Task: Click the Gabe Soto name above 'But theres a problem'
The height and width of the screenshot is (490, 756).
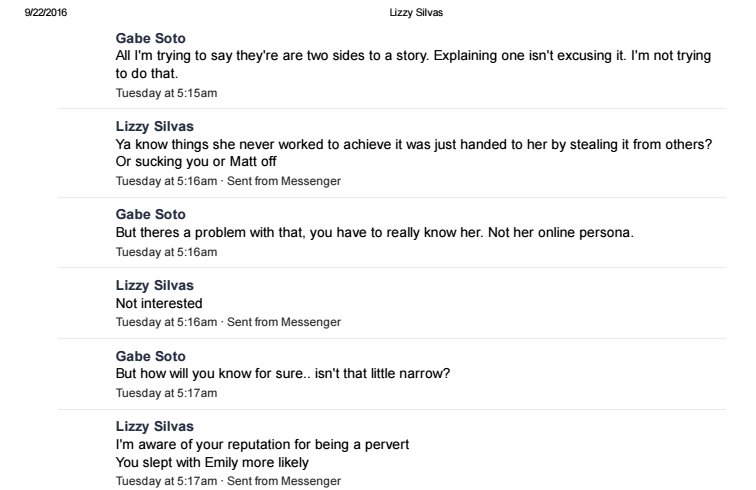Action: [x=150, y=214]
